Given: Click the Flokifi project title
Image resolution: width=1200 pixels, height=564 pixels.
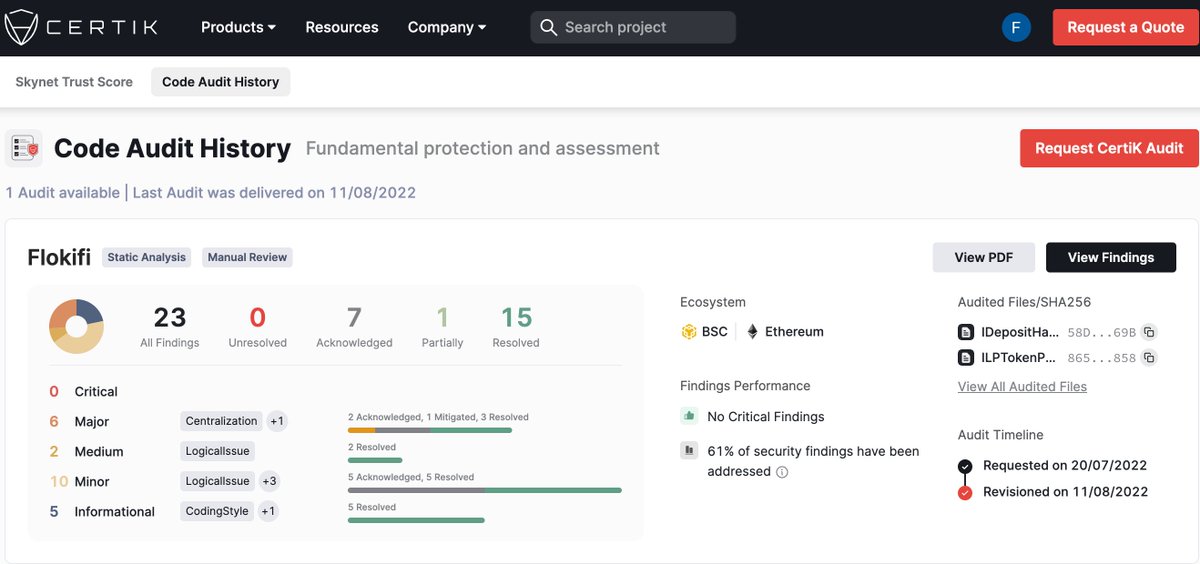Looking at the screenshot, I should [59, 257].
